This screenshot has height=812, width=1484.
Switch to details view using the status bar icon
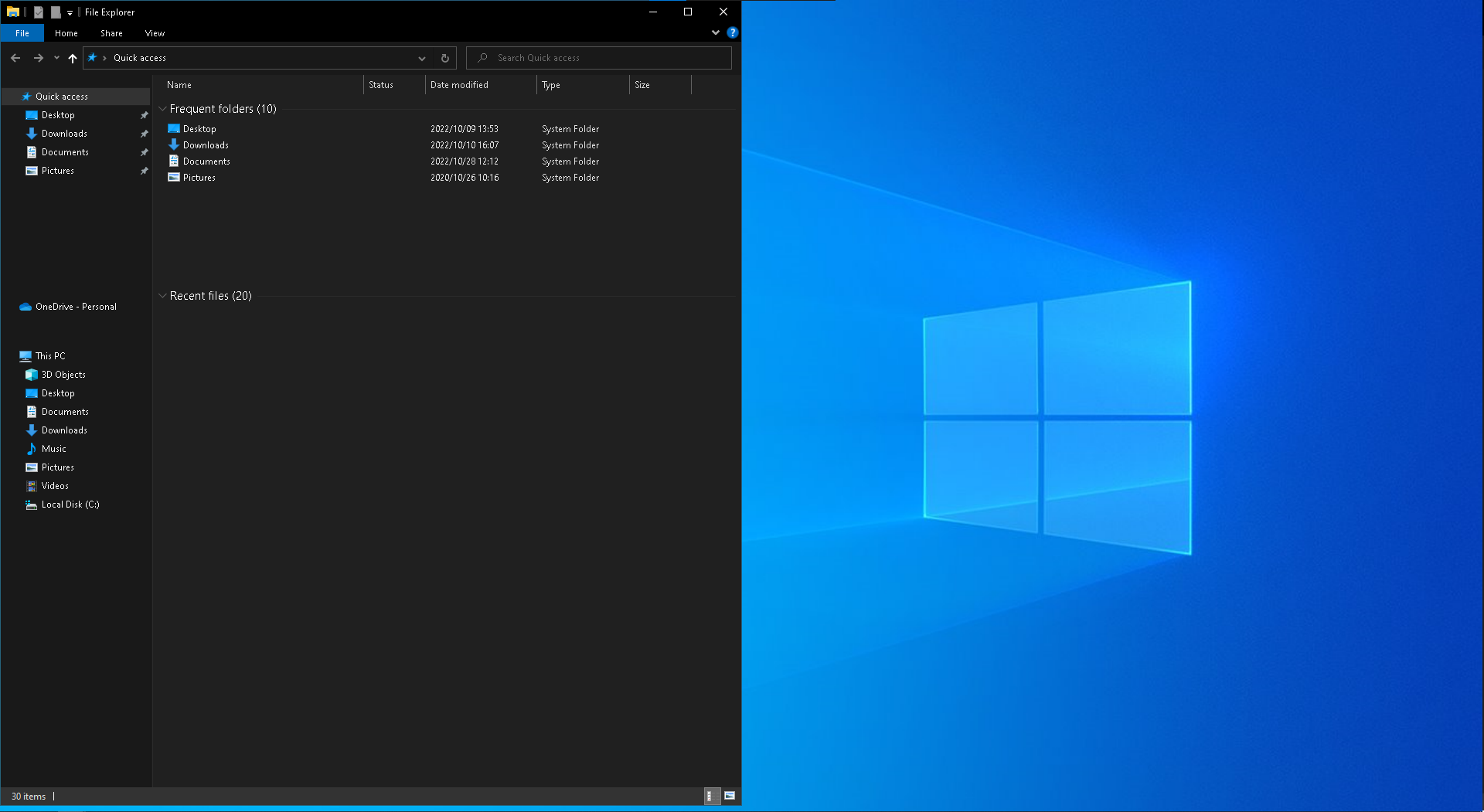pyautogui.click(x=711, y=796)
